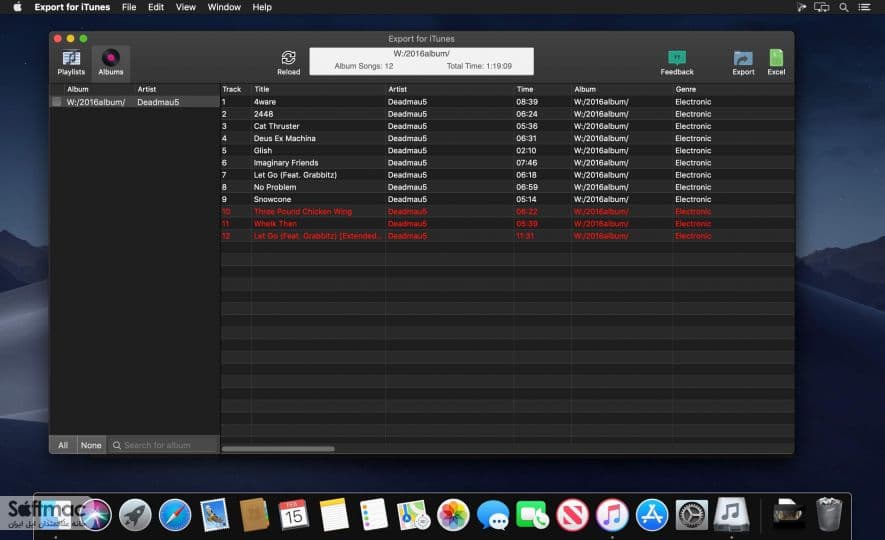Select the song Cat Thruster
Screen dimensions: 885x540
coord(277,126)
